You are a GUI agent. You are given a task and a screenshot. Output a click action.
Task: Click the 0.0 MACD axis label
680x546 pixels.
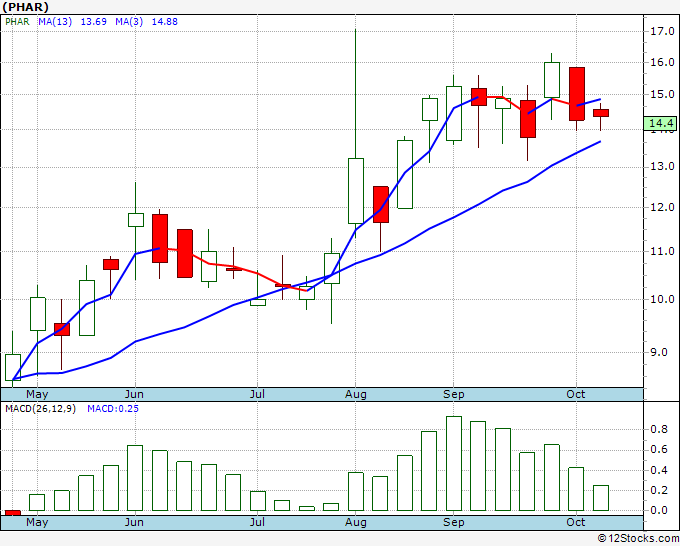click(x=659, y=510)
